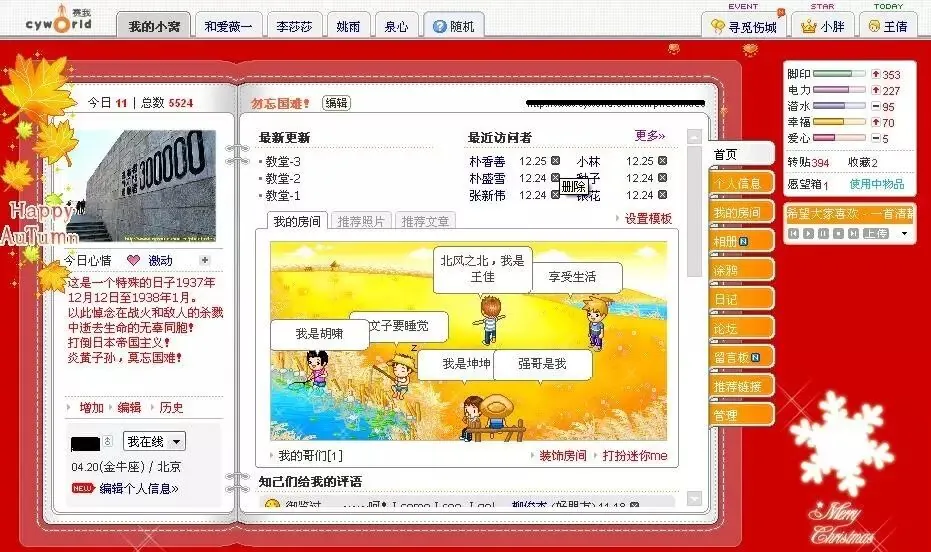Open the 留言板 side tab
The height and width of the screenshot is (552, 931).
coord(741,357)
